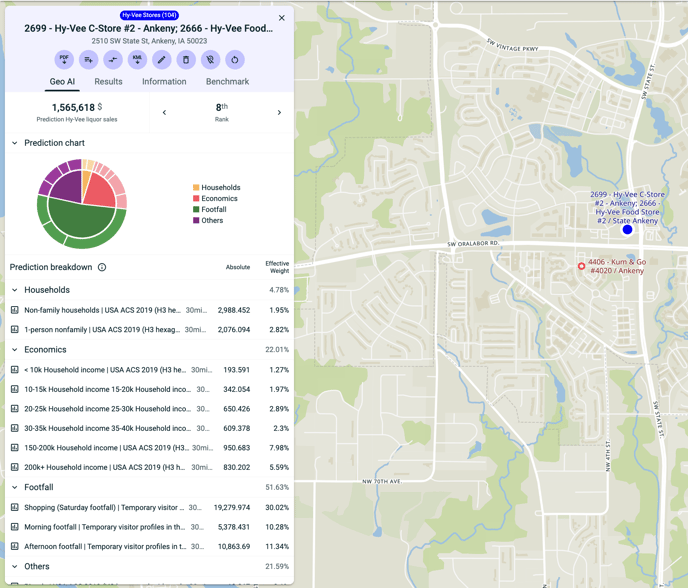Open chart icon for 10-15k Household income row

tap(14, 389)
